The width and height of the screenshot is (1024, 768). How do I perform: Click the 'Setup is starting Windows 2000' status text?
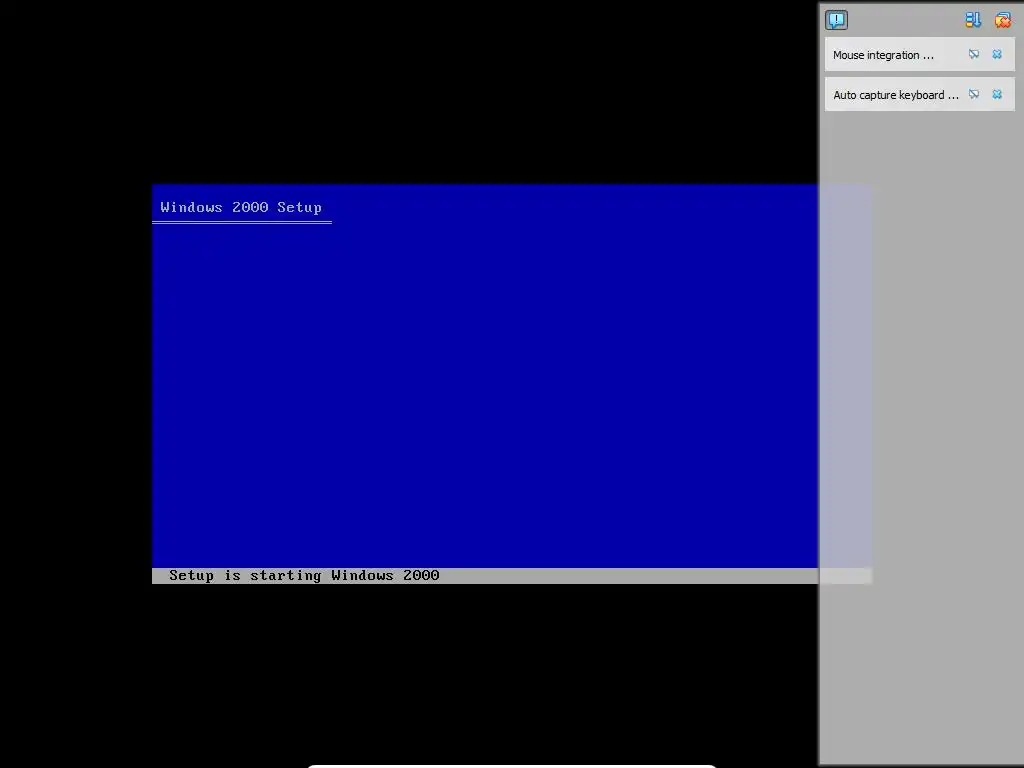pyautogui.click(x=304, y=575)
